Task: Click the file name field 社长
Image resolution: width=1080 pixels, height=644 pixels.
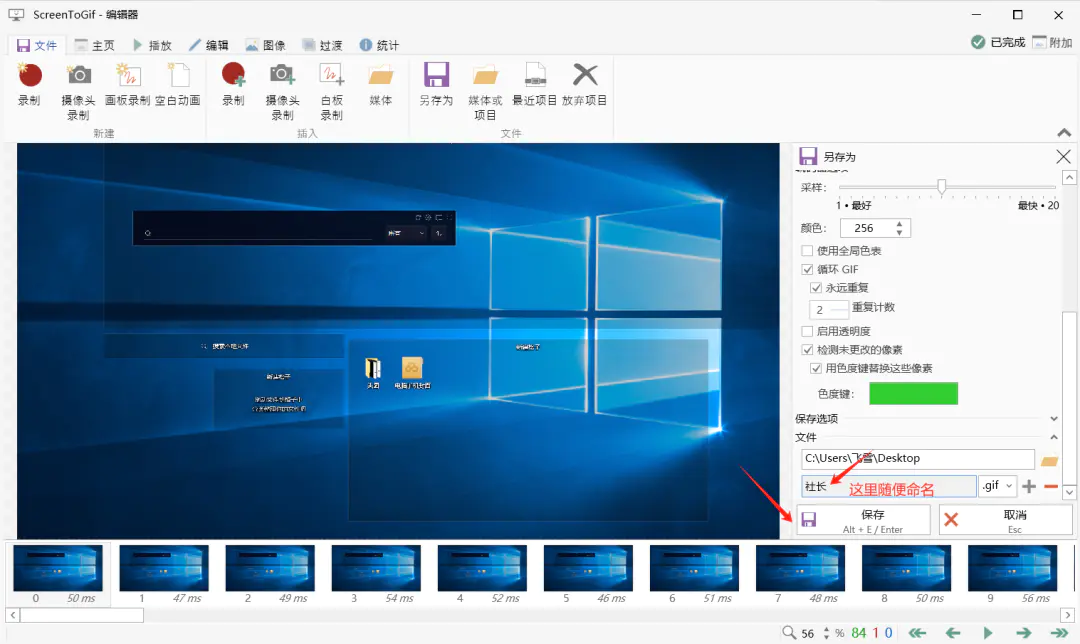Action: [x=889, y=486]
